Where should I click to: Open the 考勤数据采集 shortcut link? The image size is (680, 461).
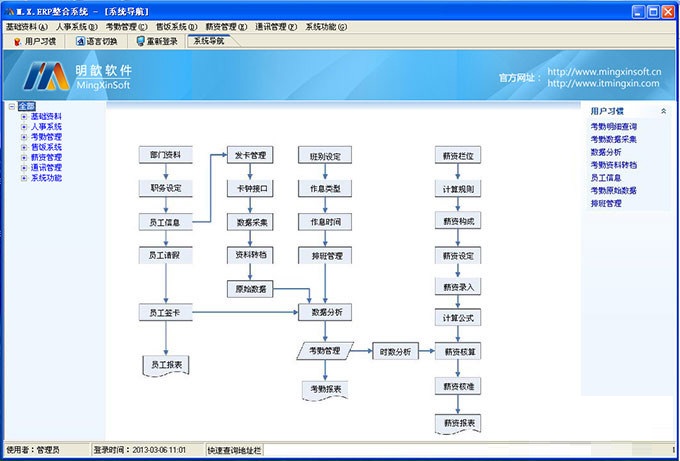pyautogui.click(x=613, y=140)
